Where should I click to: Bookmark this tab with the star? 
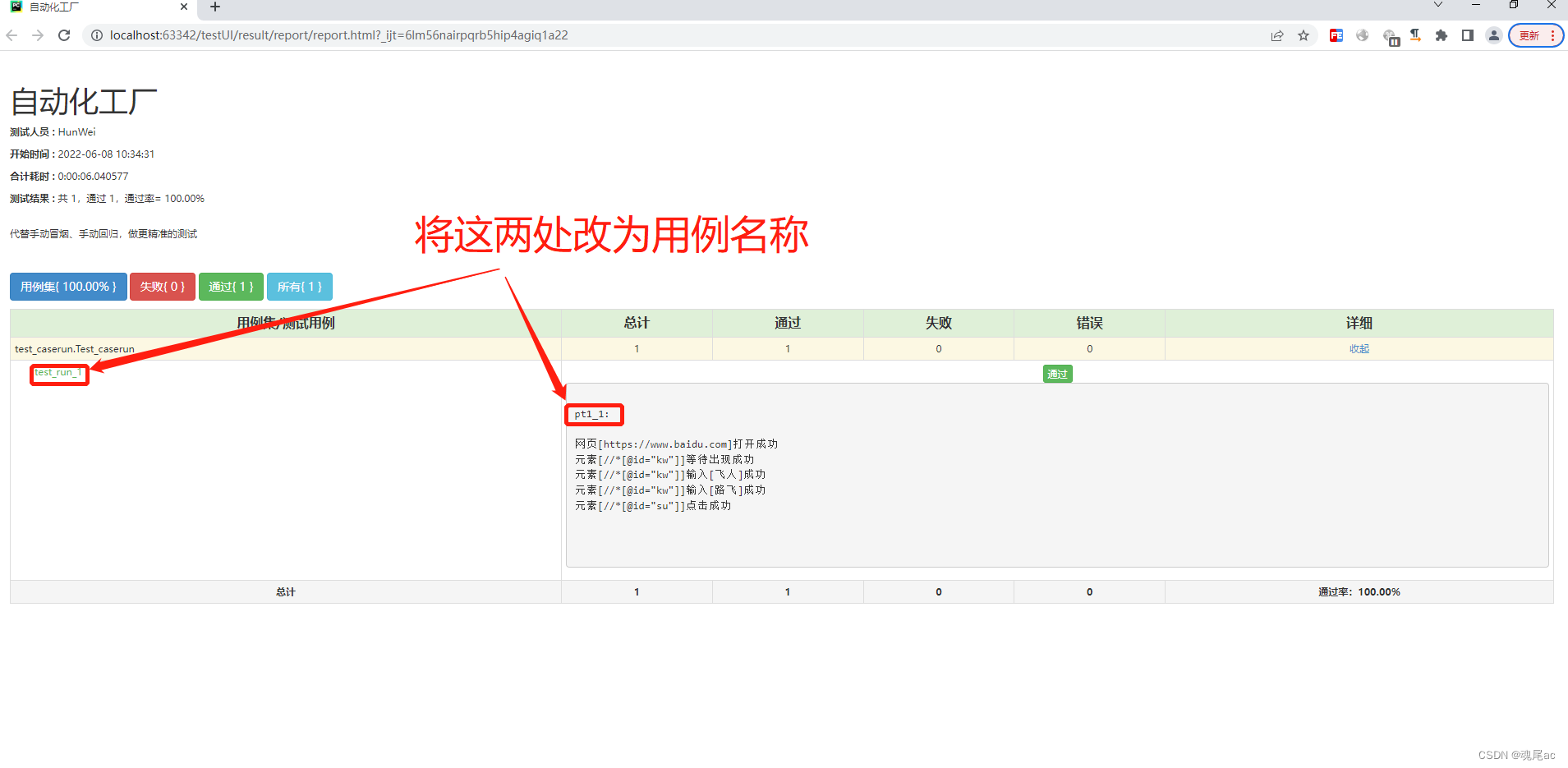[1304, 35]
